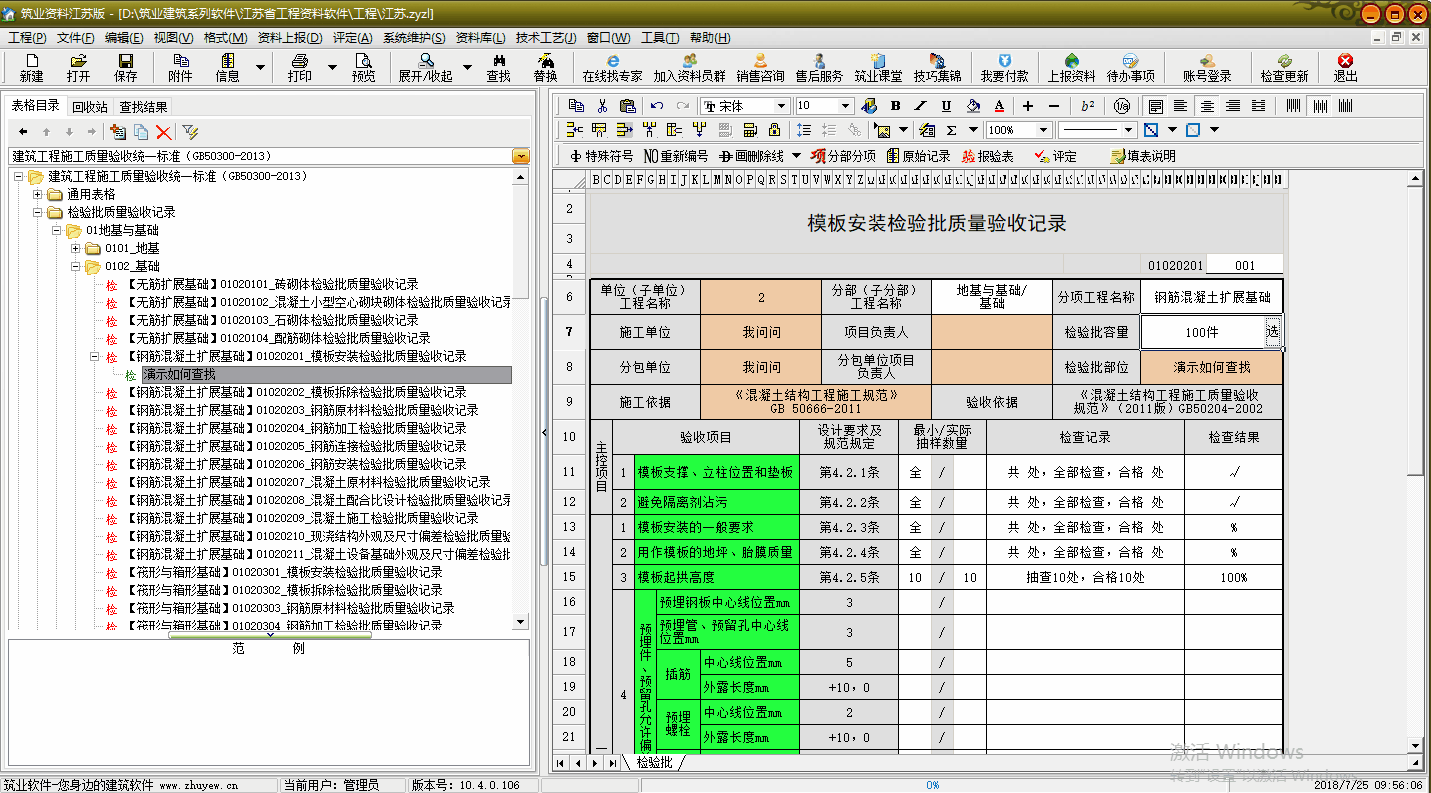Open the 附件 attachment tool
This screenshot has width=1431, height=793.
(x=180, y=67)
